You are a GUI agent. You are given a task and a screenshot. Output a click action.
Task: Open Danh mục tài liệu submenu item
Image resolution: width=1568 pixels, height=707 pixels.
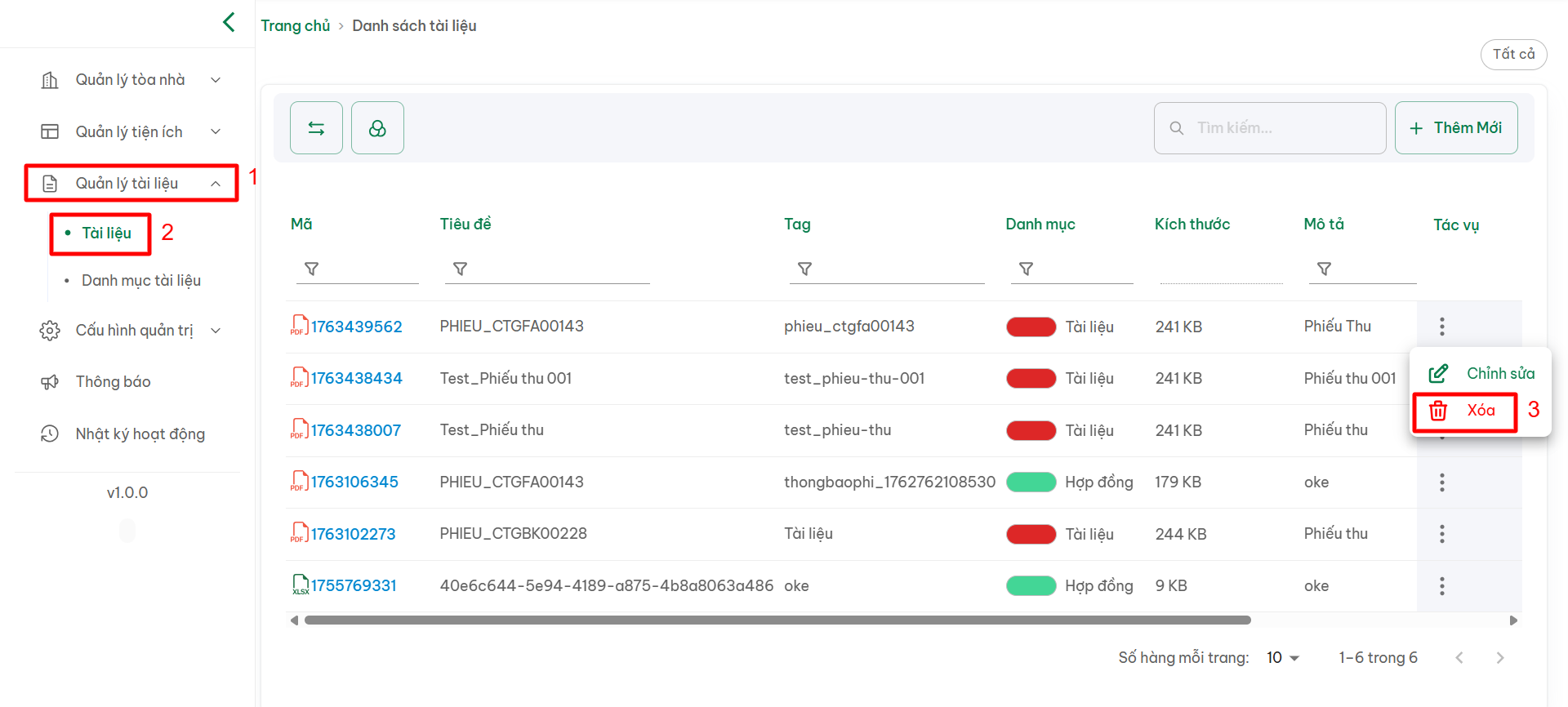[141, 281]
